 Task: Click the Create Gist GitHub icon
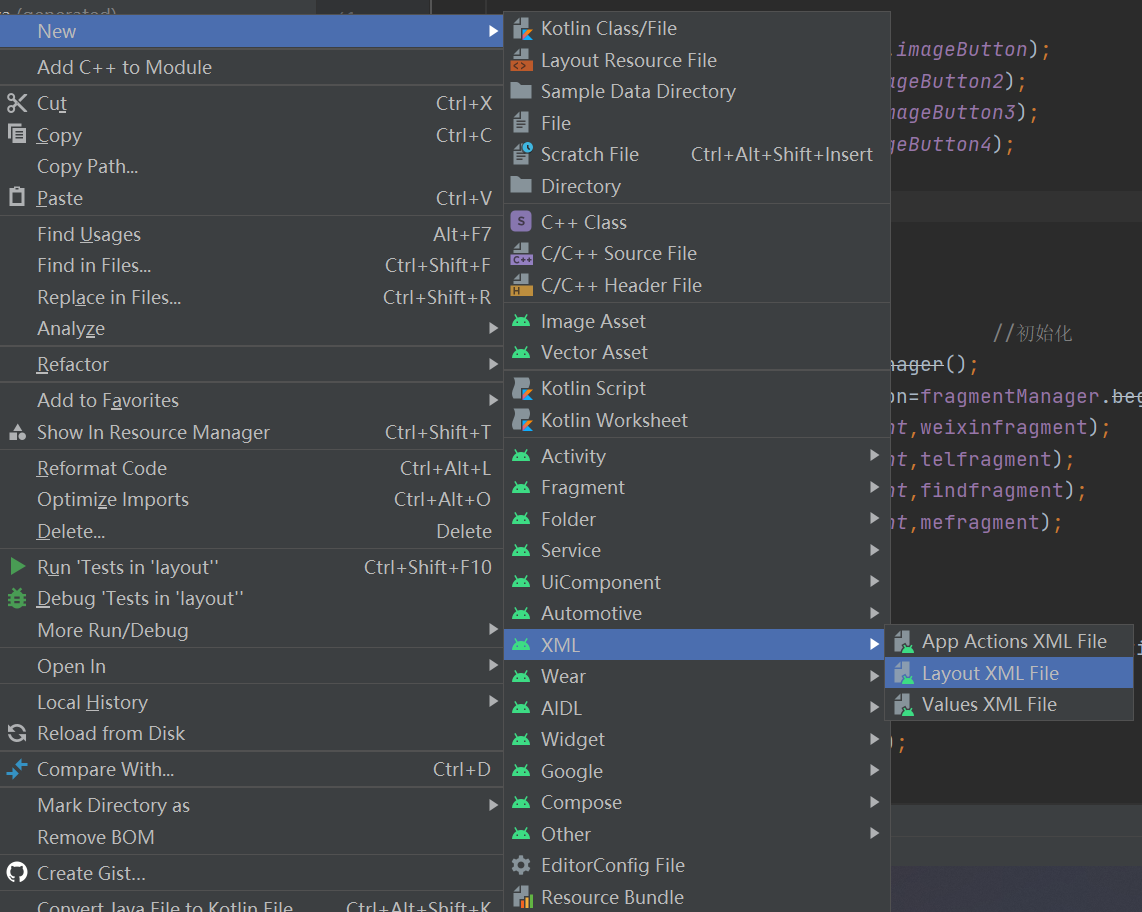click(x=17, y=873)
